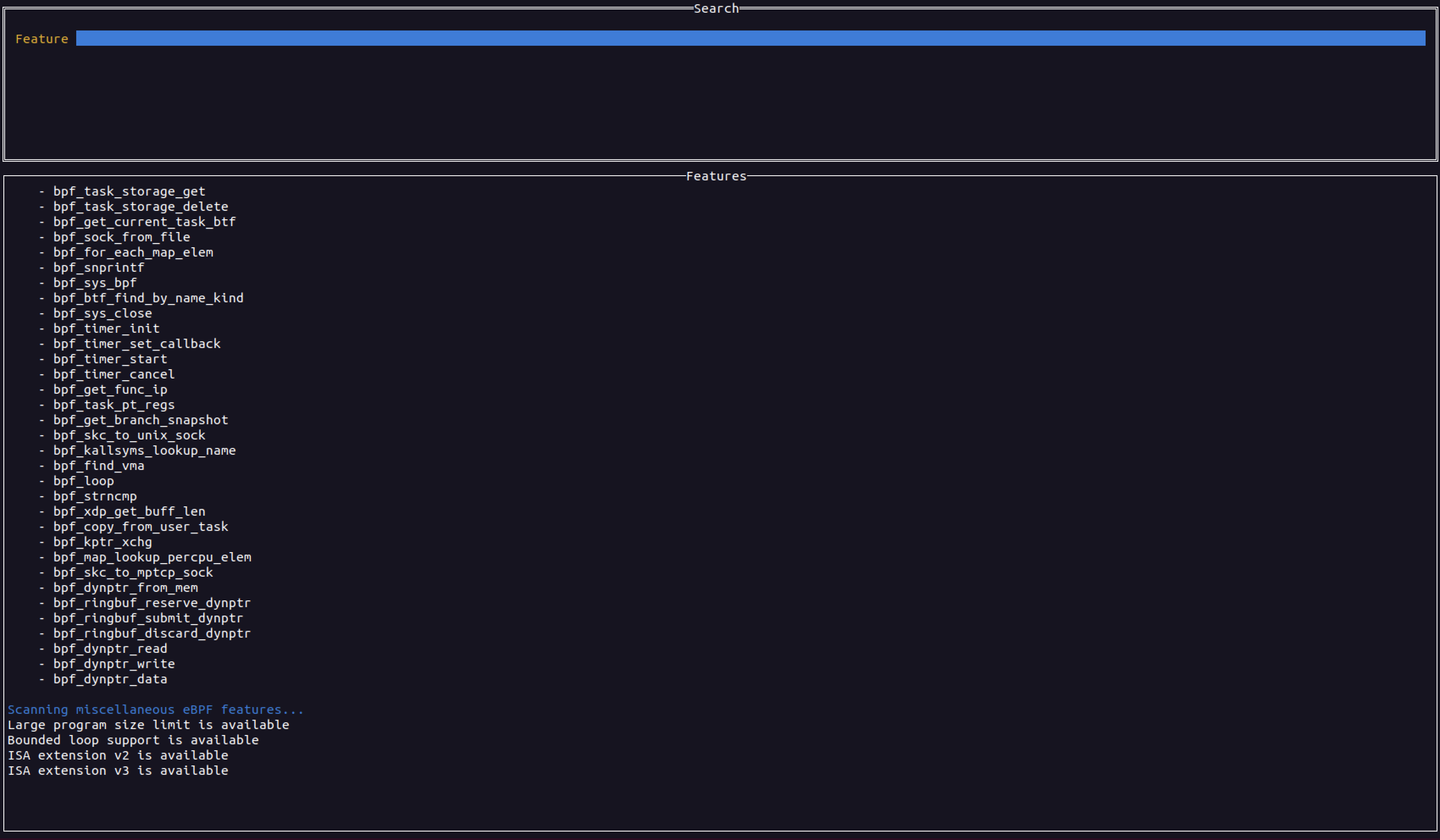
Task: Click the Features panel title
Action: tap(716, 176)
